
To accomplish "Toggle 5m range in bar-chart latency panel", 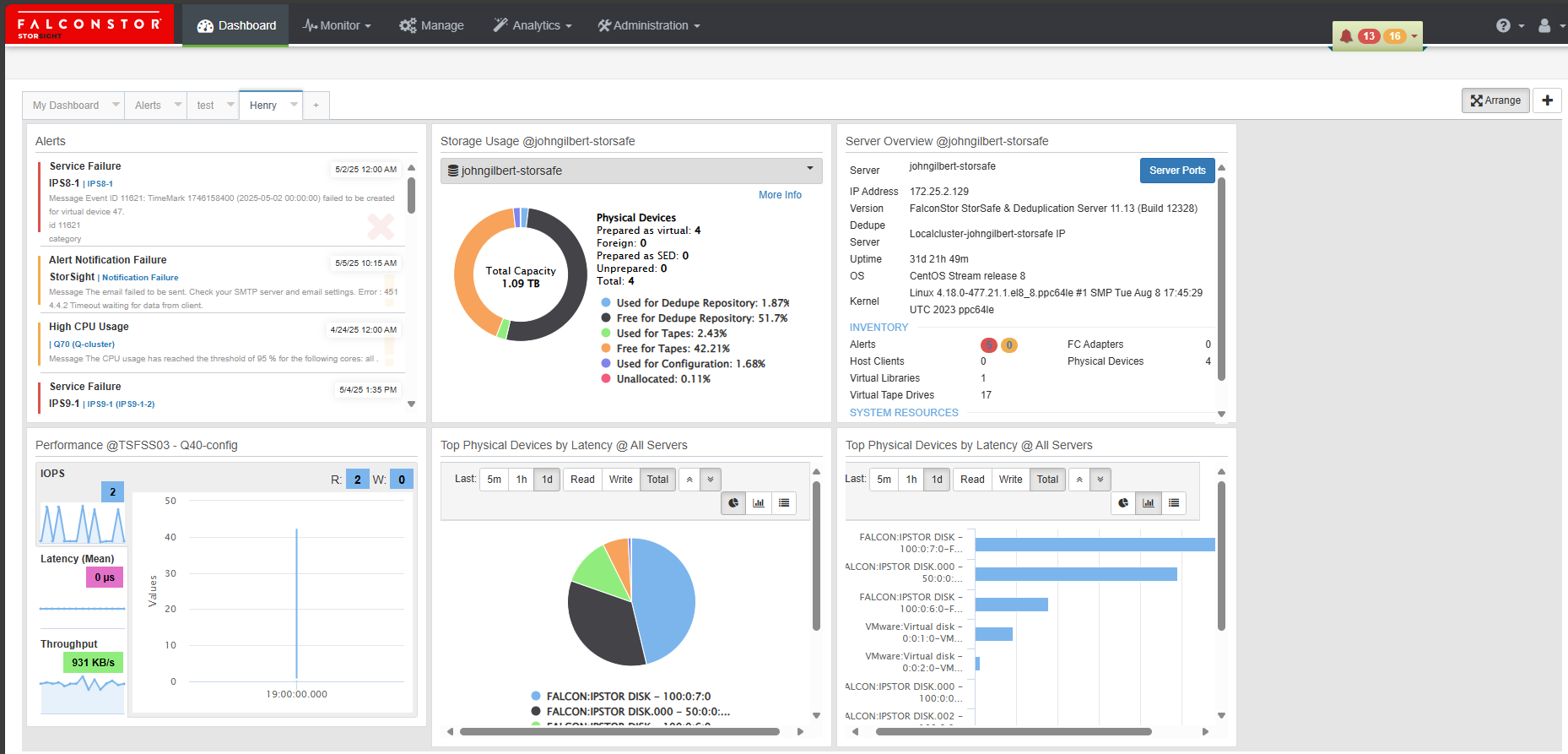I will tap(884, 480).
